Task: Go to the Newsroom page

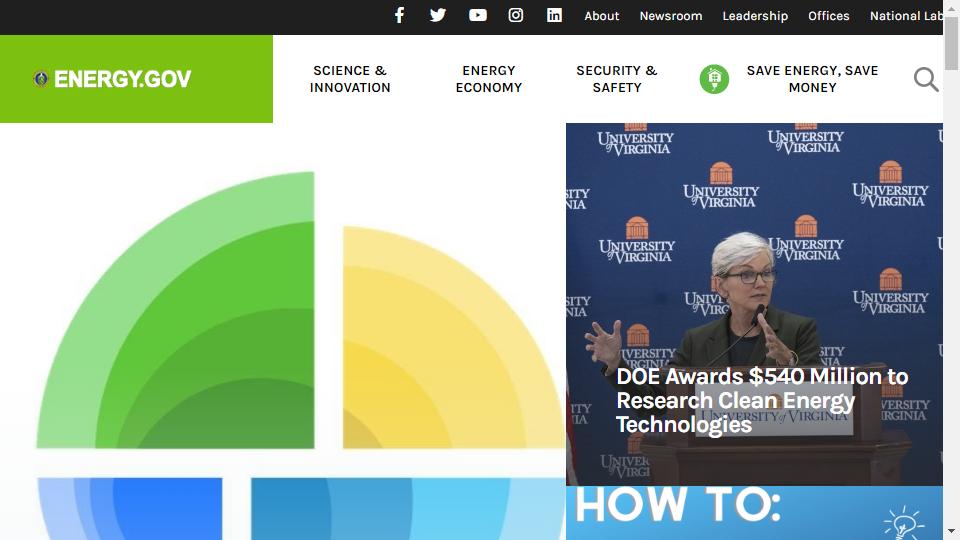Action: 670,16
